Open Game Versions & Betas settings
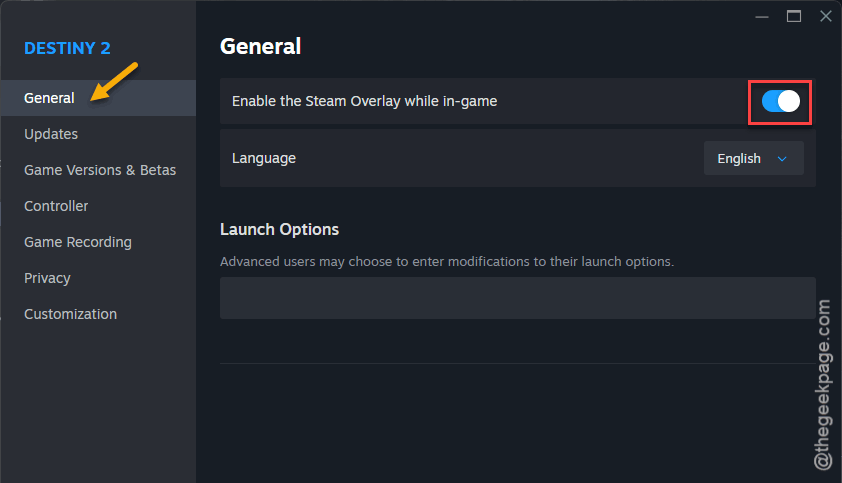Image resolution: width=842 pixels, height=483 pixels. 98,170
